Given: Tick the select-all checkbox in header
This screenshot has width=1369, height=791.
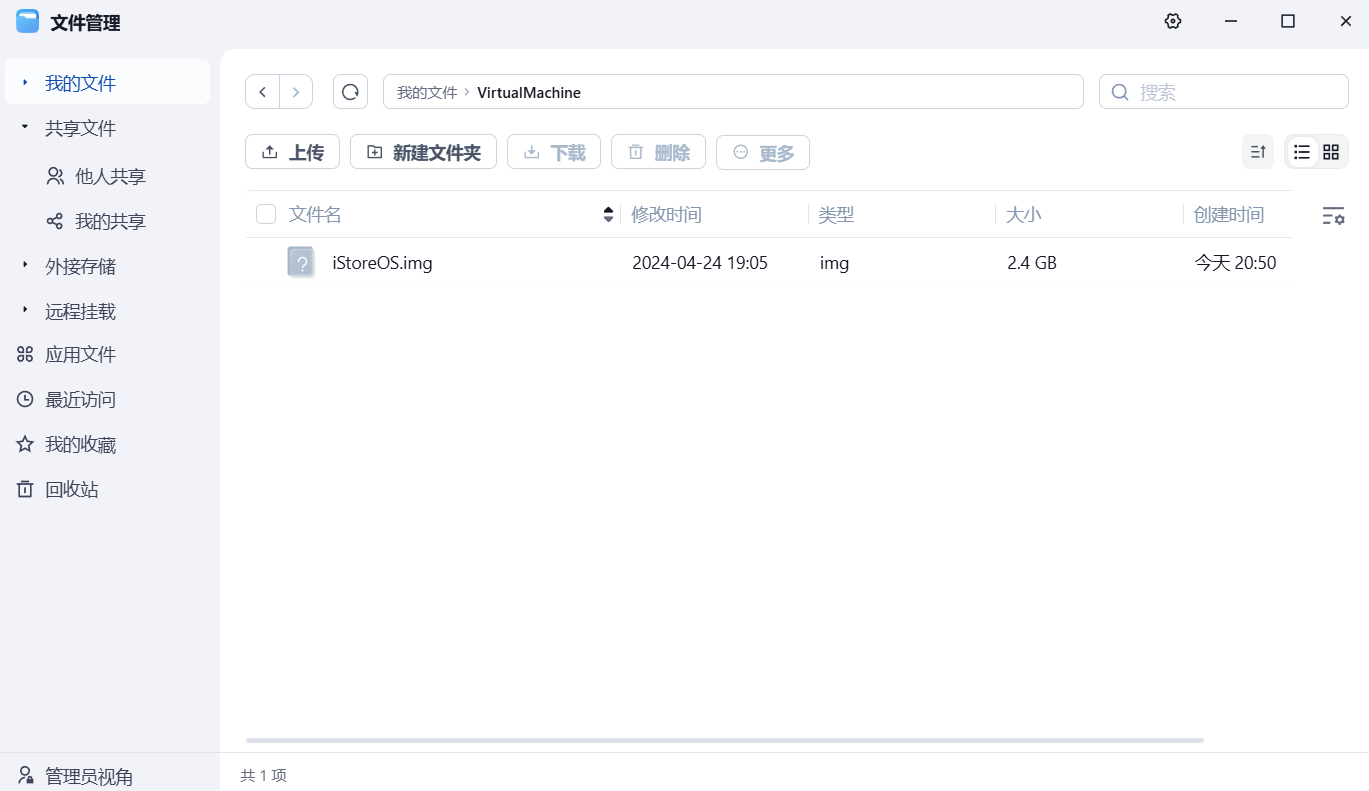Looking at the screenshot, I should (x=266, y=214).
